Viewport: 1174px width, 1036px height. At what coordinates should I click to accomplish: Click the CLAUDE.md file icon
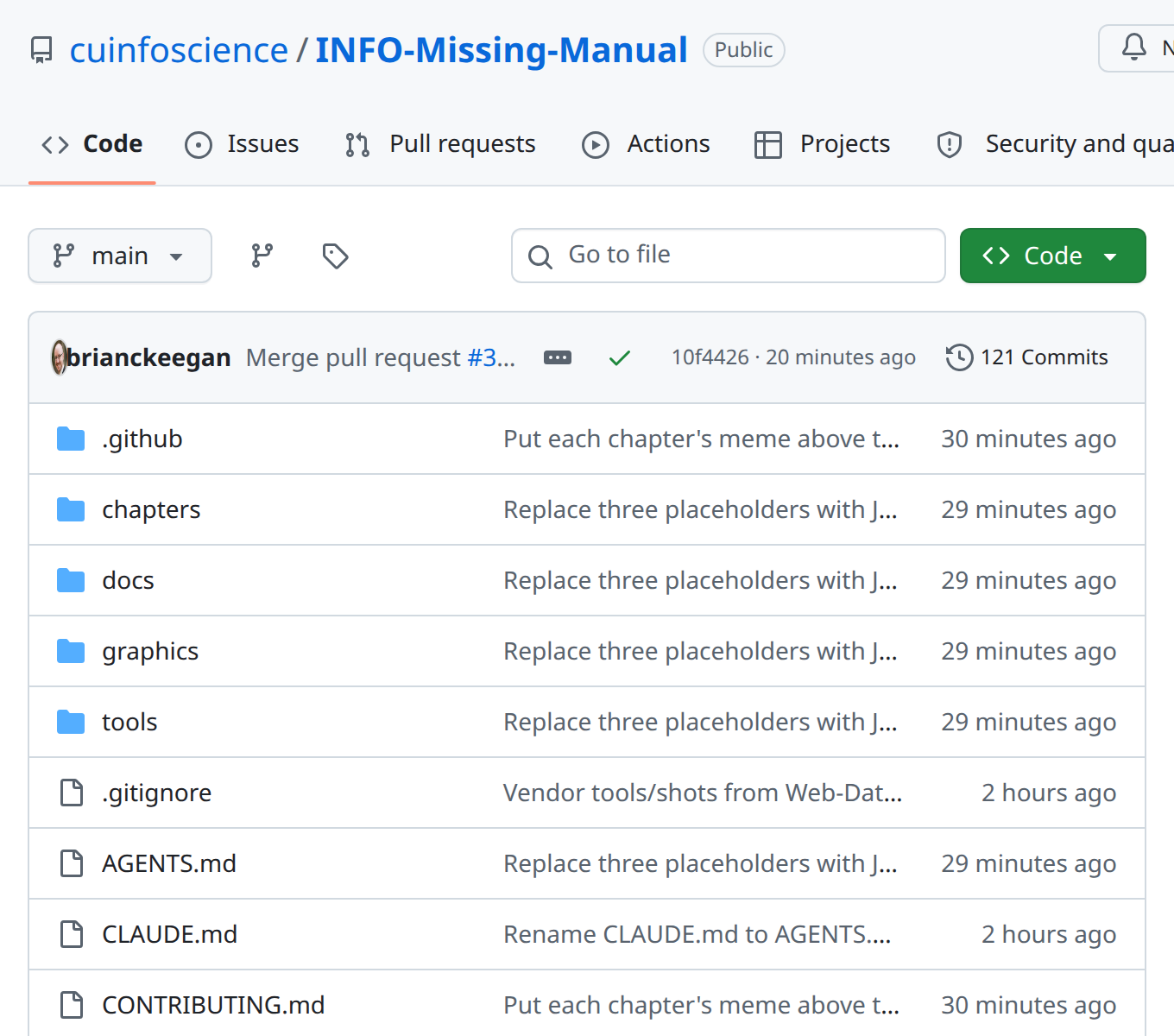[72, 934]
